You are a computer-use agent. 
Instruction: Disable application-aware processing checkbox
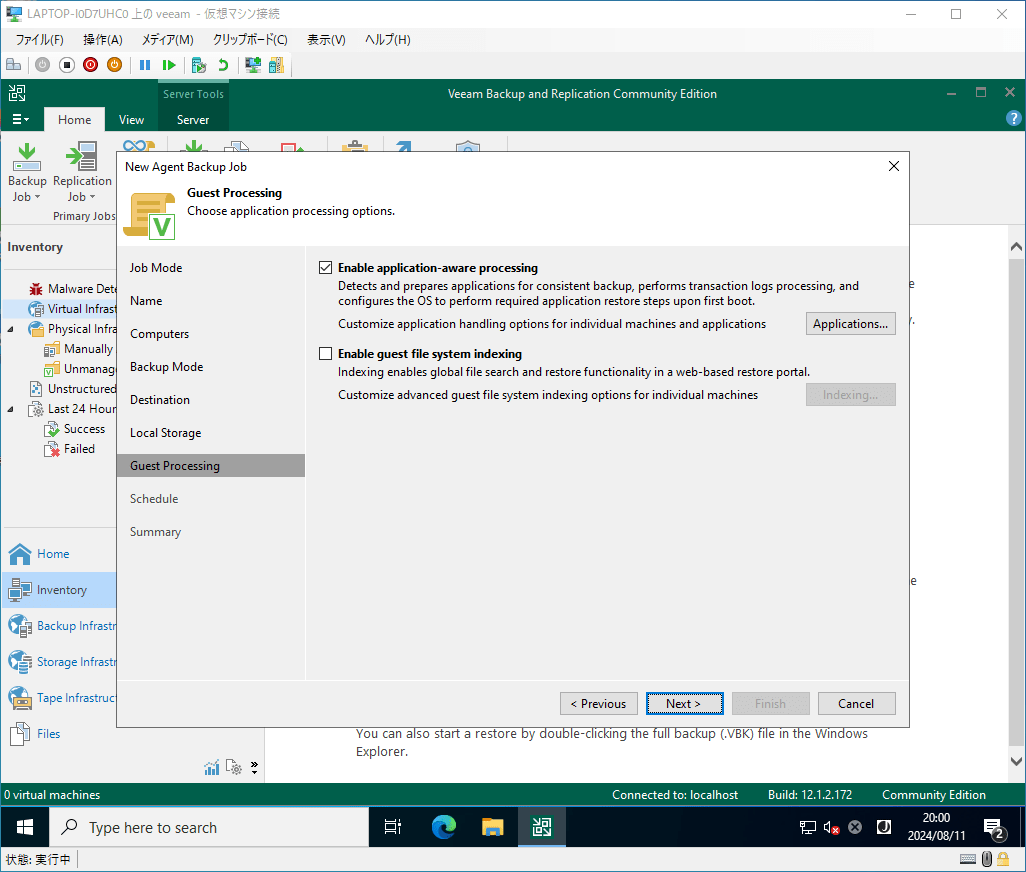click(x=325, y=268)
